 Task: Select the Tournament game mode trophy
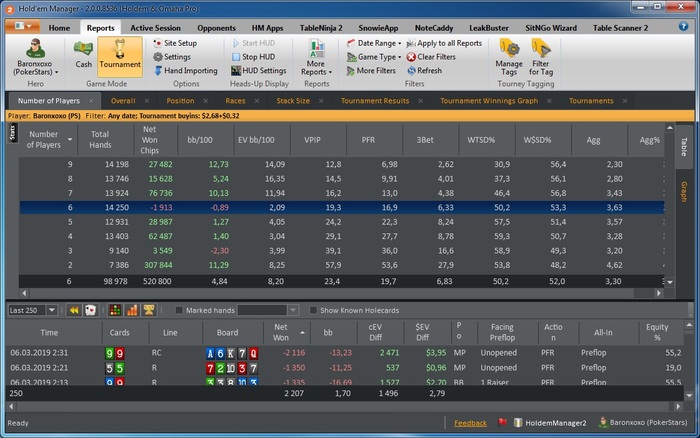coord(120,55)
